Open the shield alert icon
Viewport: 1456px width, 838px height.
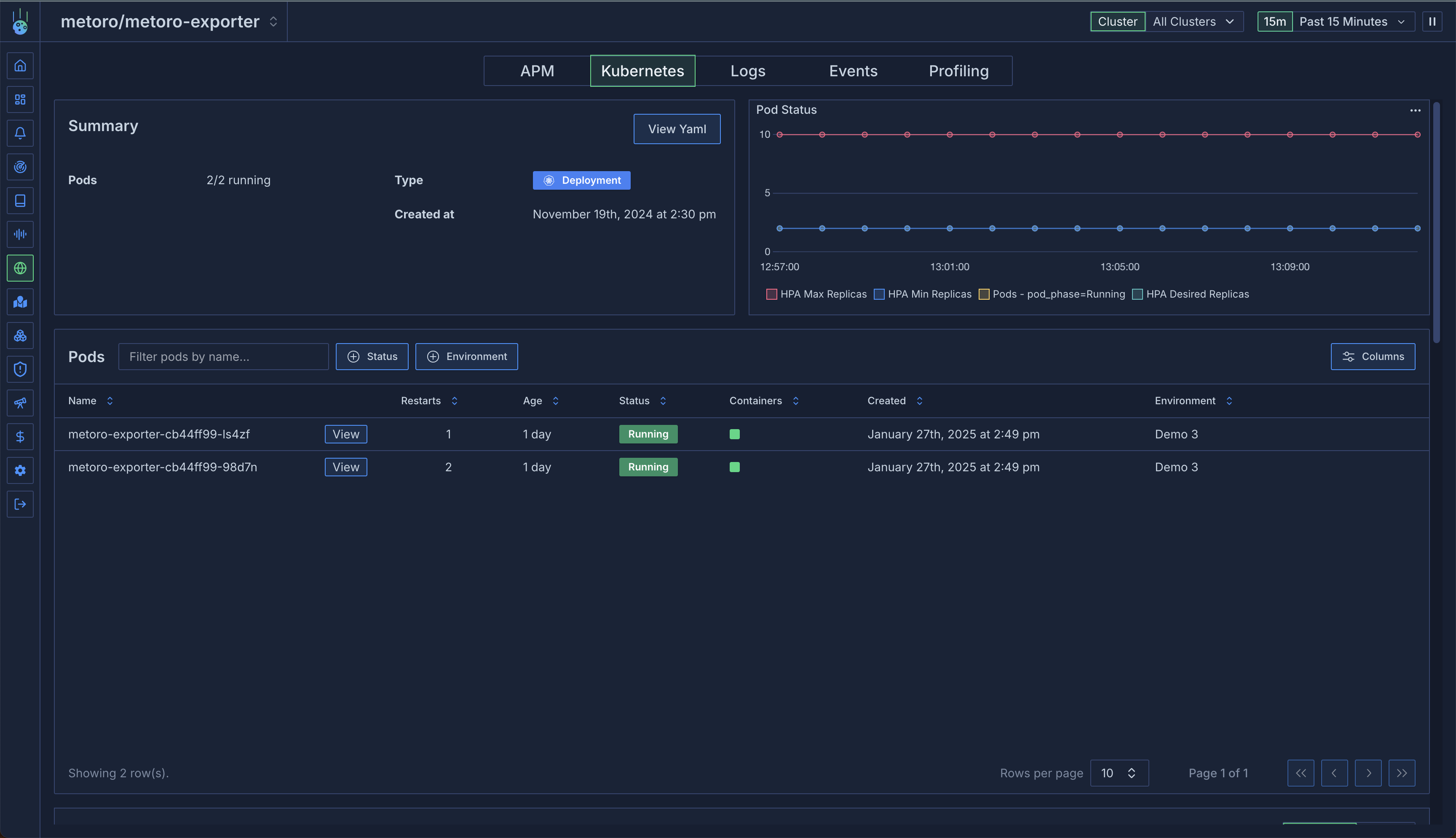pos(20,369)
